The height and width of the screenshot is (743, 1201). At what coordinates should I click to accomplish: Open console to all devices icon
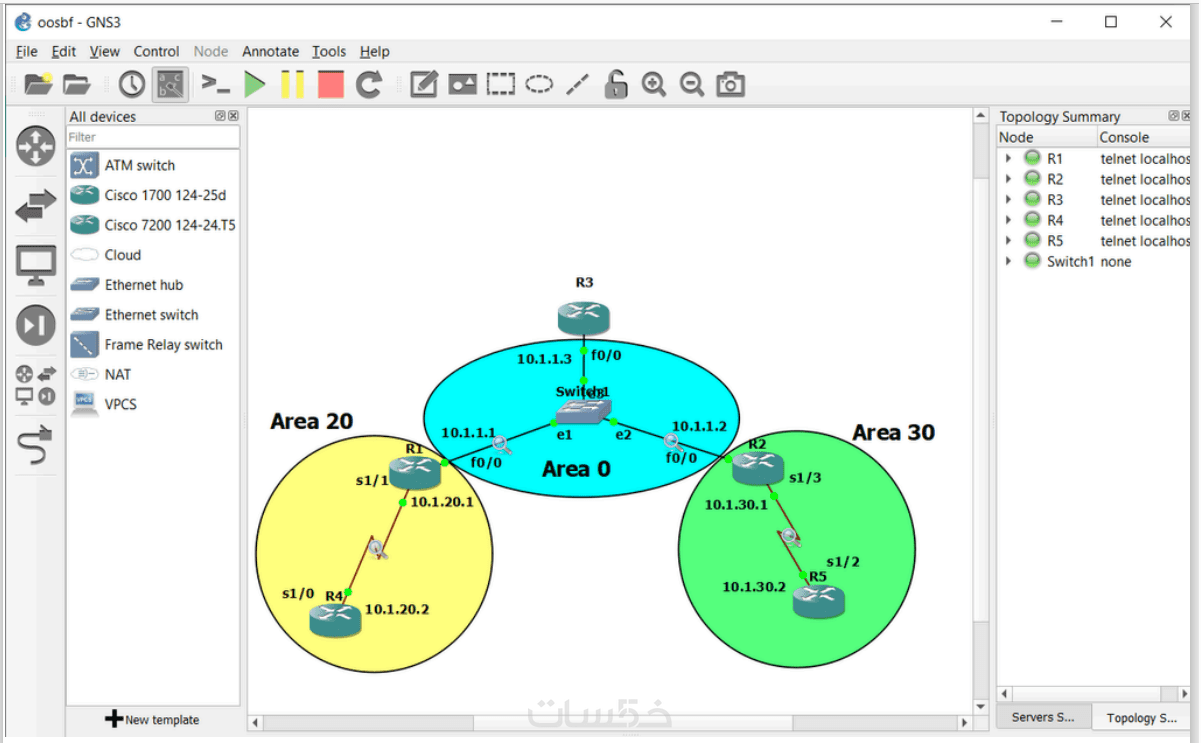click(x=215, y=84)
